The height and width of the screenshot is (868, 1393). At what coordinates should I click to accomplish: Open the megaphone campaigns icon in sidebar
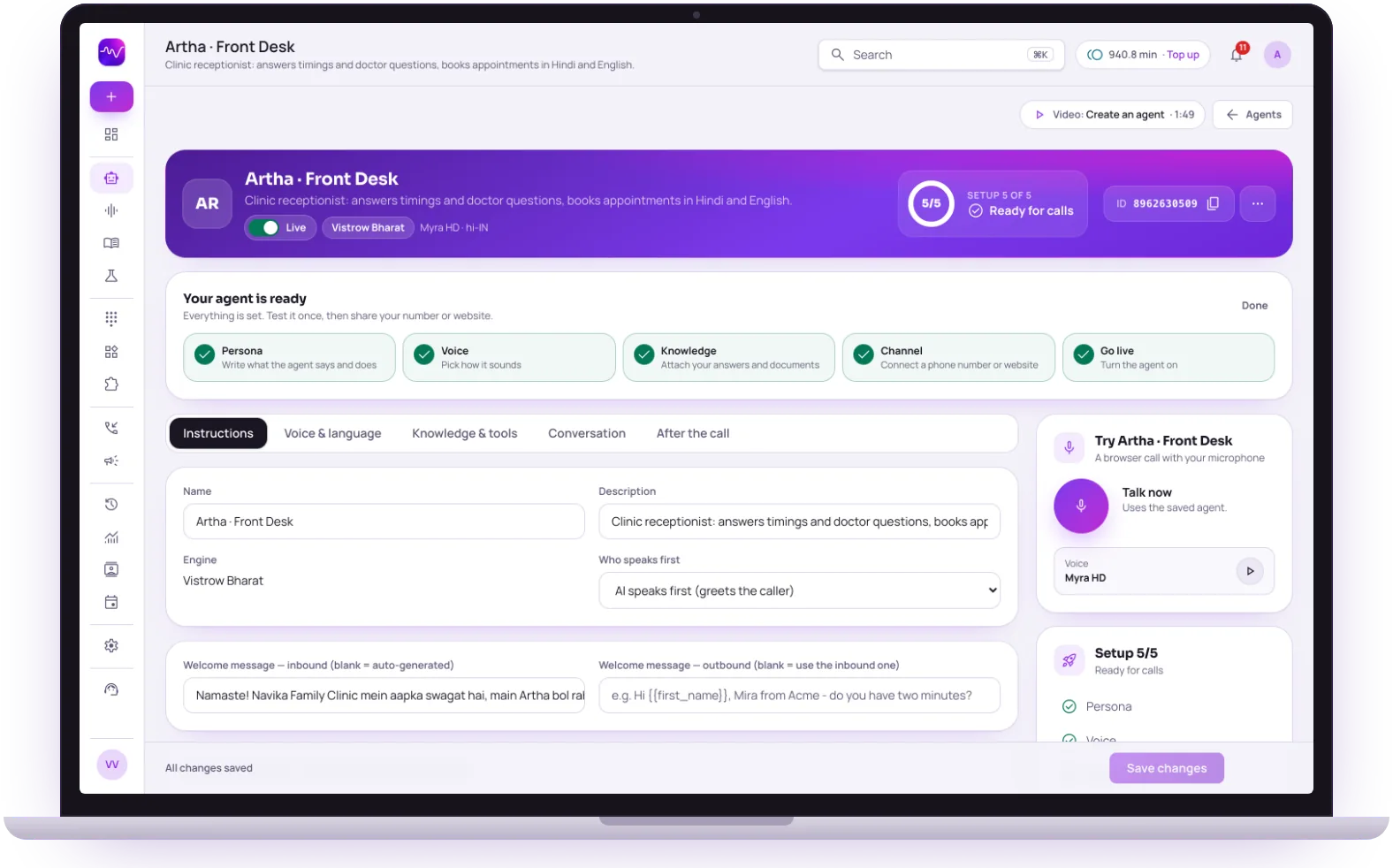111,461
